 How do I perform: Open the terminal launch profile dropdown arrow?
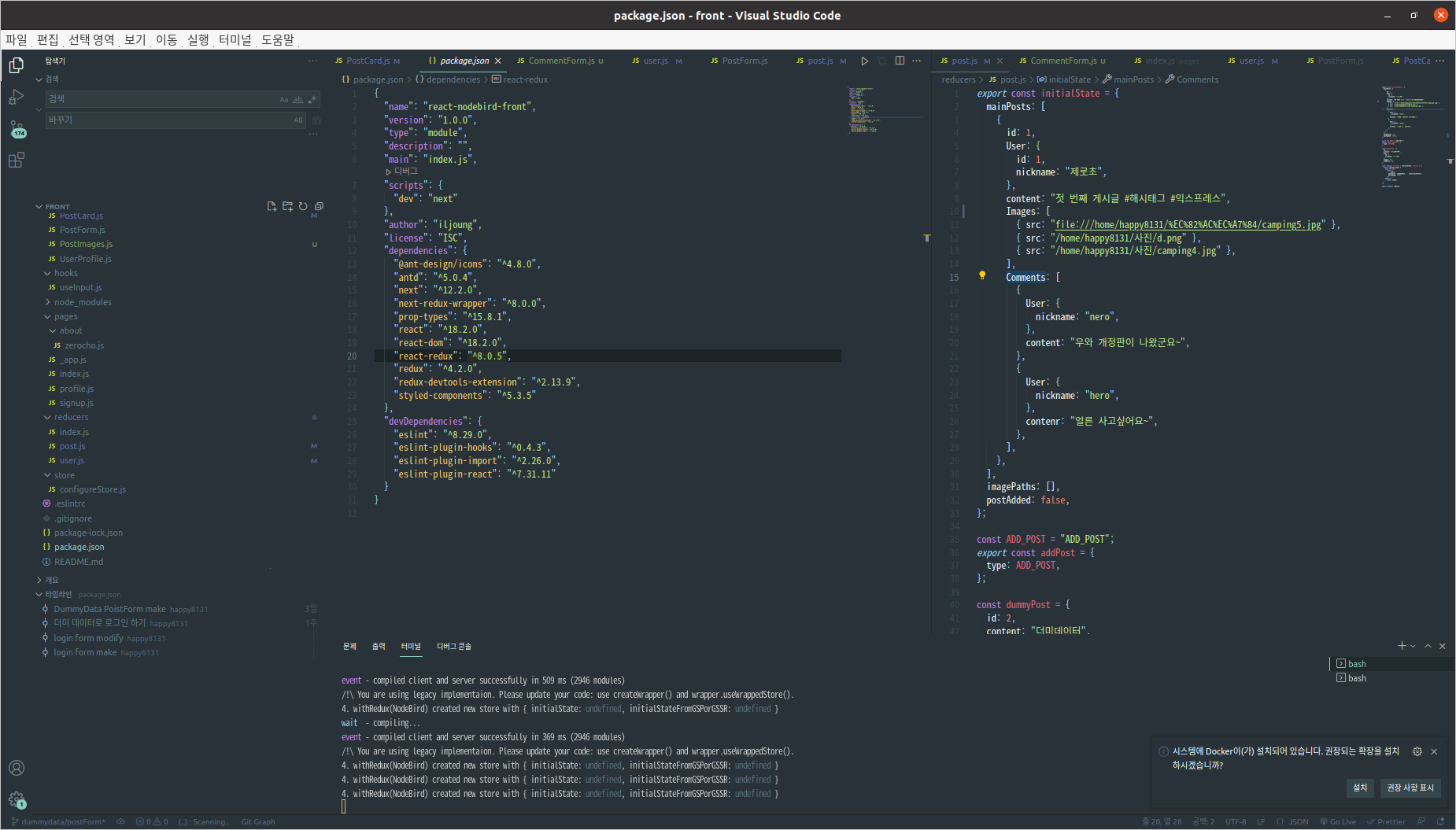click(1414, 646)
